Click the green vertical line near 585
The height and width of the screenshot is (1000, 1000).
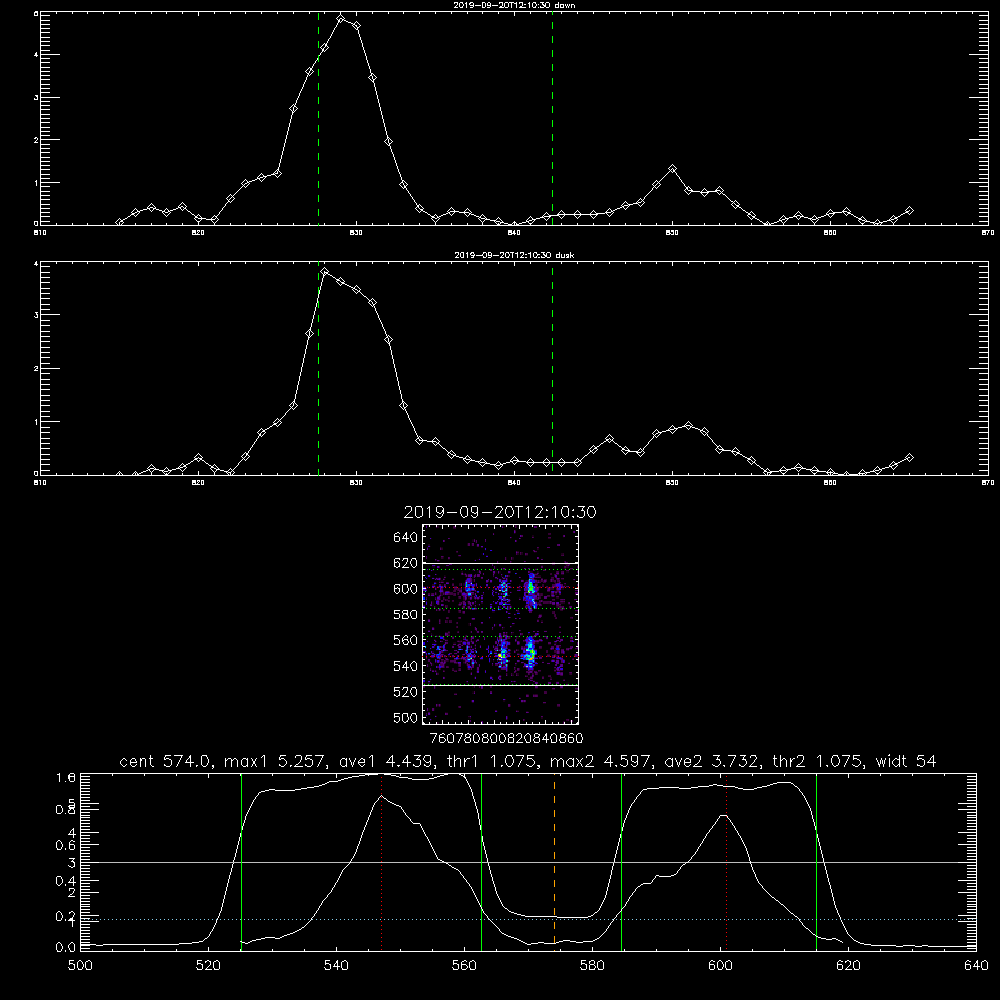point(621,860)
